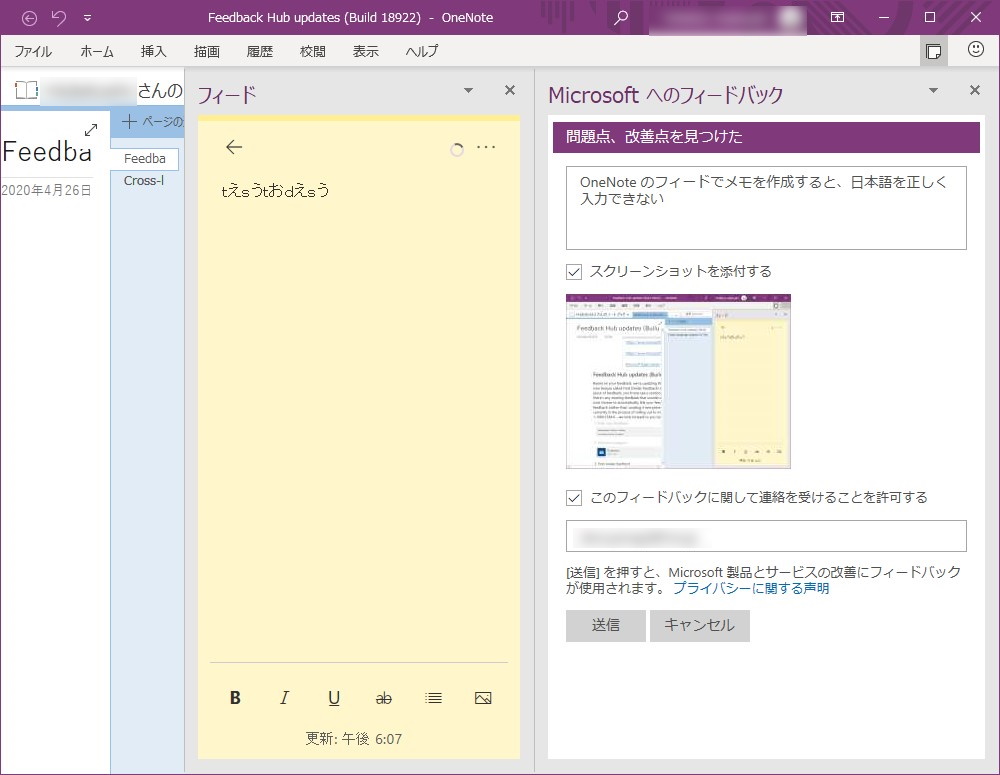The image size is (1000, 775).
Task: Toggle bold formatting in the sticky note
Action: pos(234,697)
